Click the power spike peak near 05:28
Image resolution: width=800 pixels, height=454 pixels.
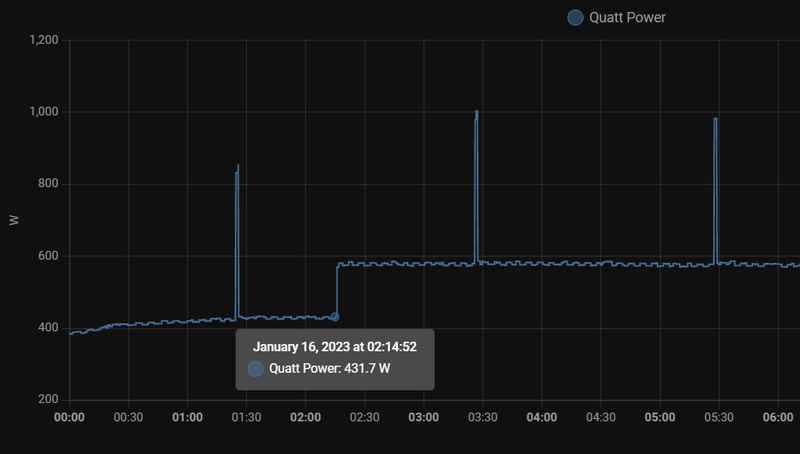pos(715,119)
